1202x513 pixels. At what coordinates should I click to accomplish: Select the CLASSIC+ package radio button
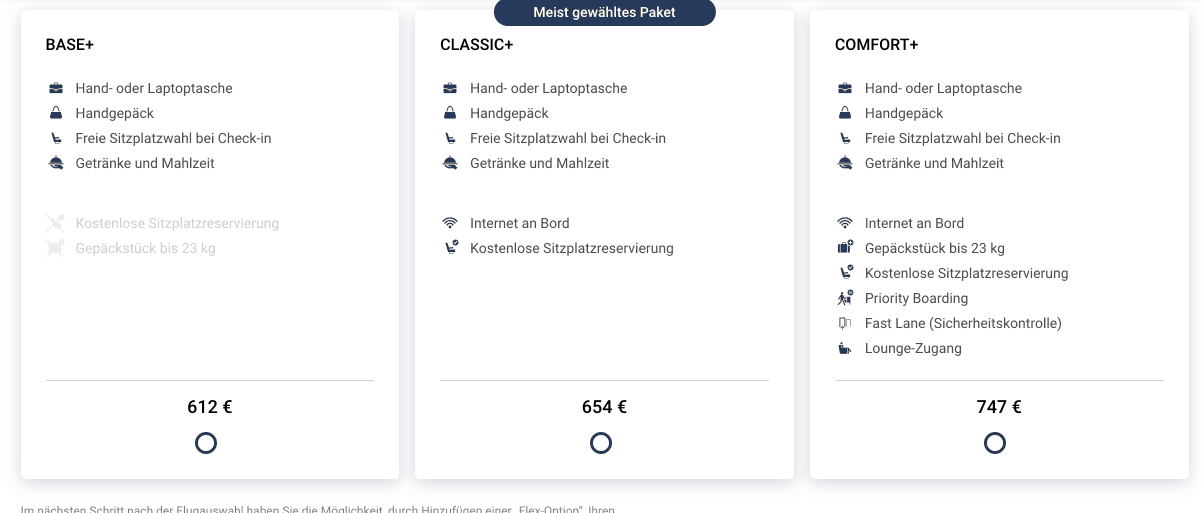(600, 443)
